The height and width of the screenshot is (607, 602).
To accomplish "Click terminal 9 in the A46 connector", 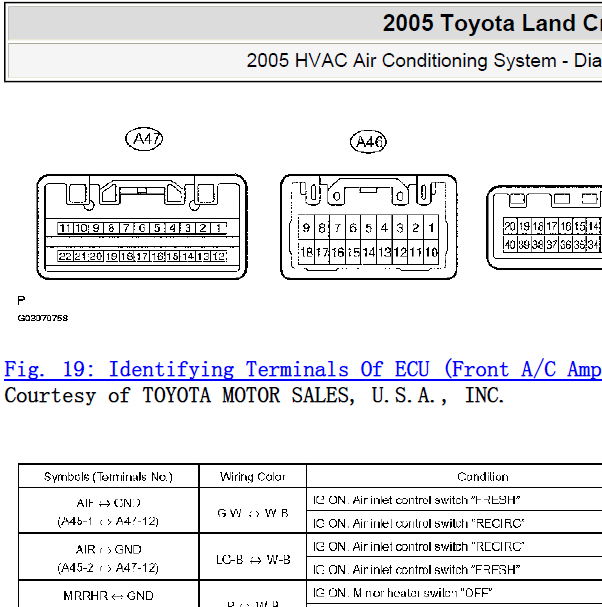I will pos(306,228).
